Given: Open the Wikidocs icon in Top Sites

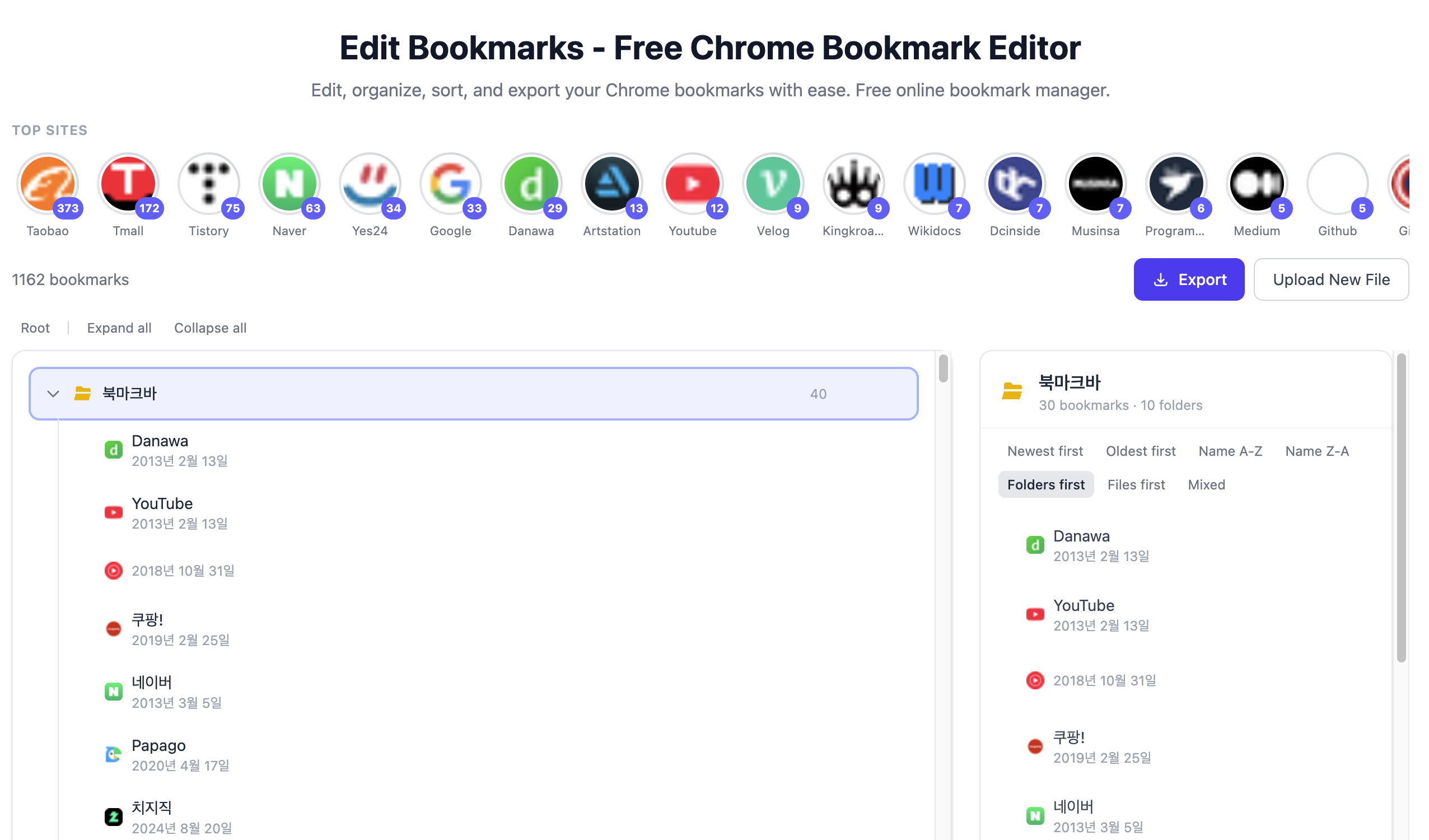Looking at the screenshot, I should pos(935,183).
